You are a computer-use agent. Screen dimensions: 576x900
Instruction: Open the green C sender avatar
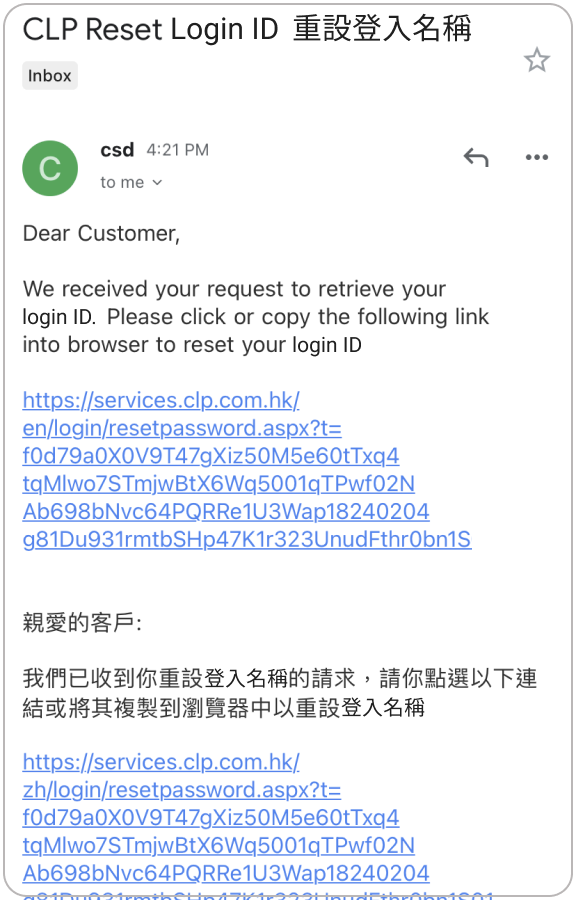coord(50,168)
